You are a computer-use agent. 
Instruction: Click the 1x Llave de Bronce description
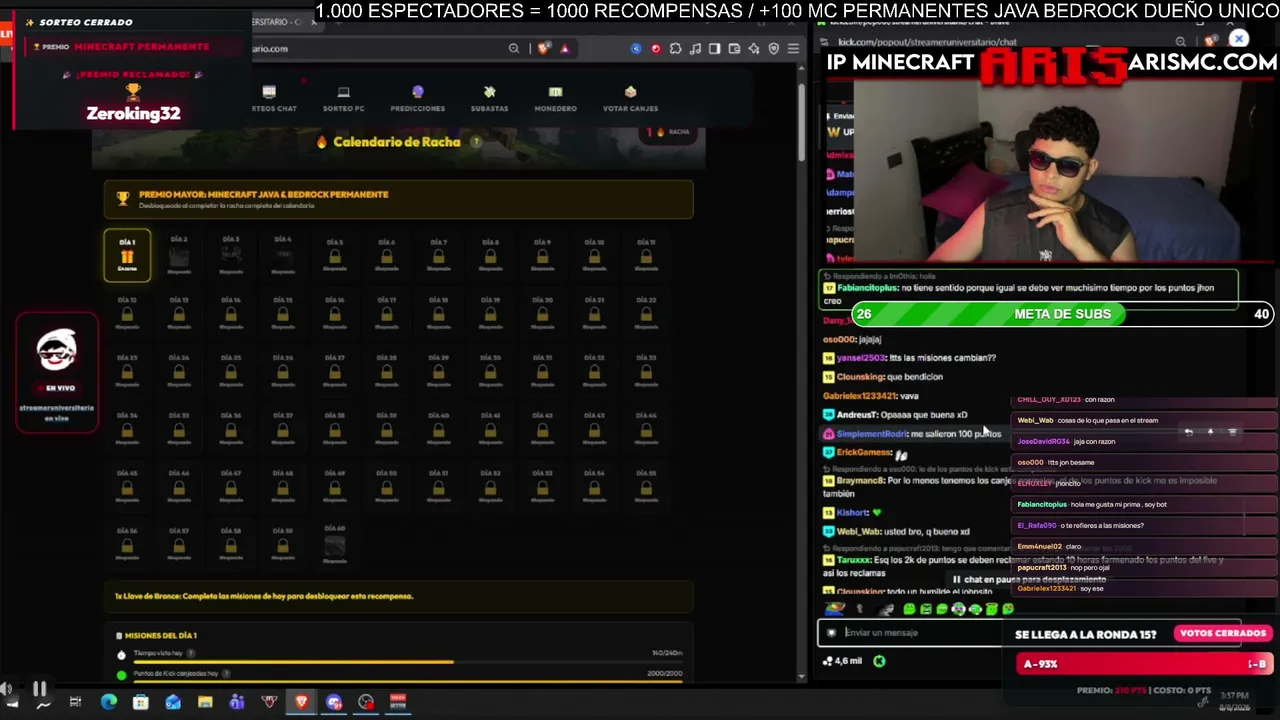coord(264,596)
